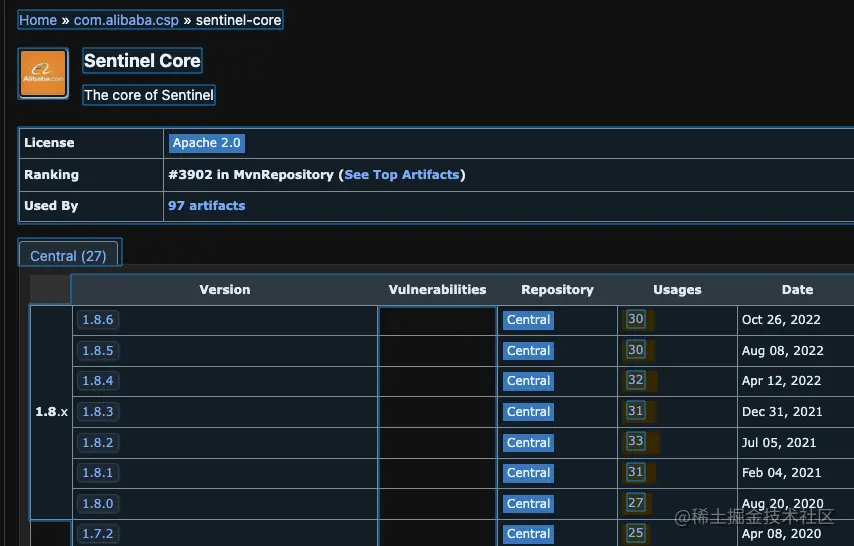Open the Apache 2.0 license badge
The image size is (854, 546).
pyautogui.click(x=206, y=143)
